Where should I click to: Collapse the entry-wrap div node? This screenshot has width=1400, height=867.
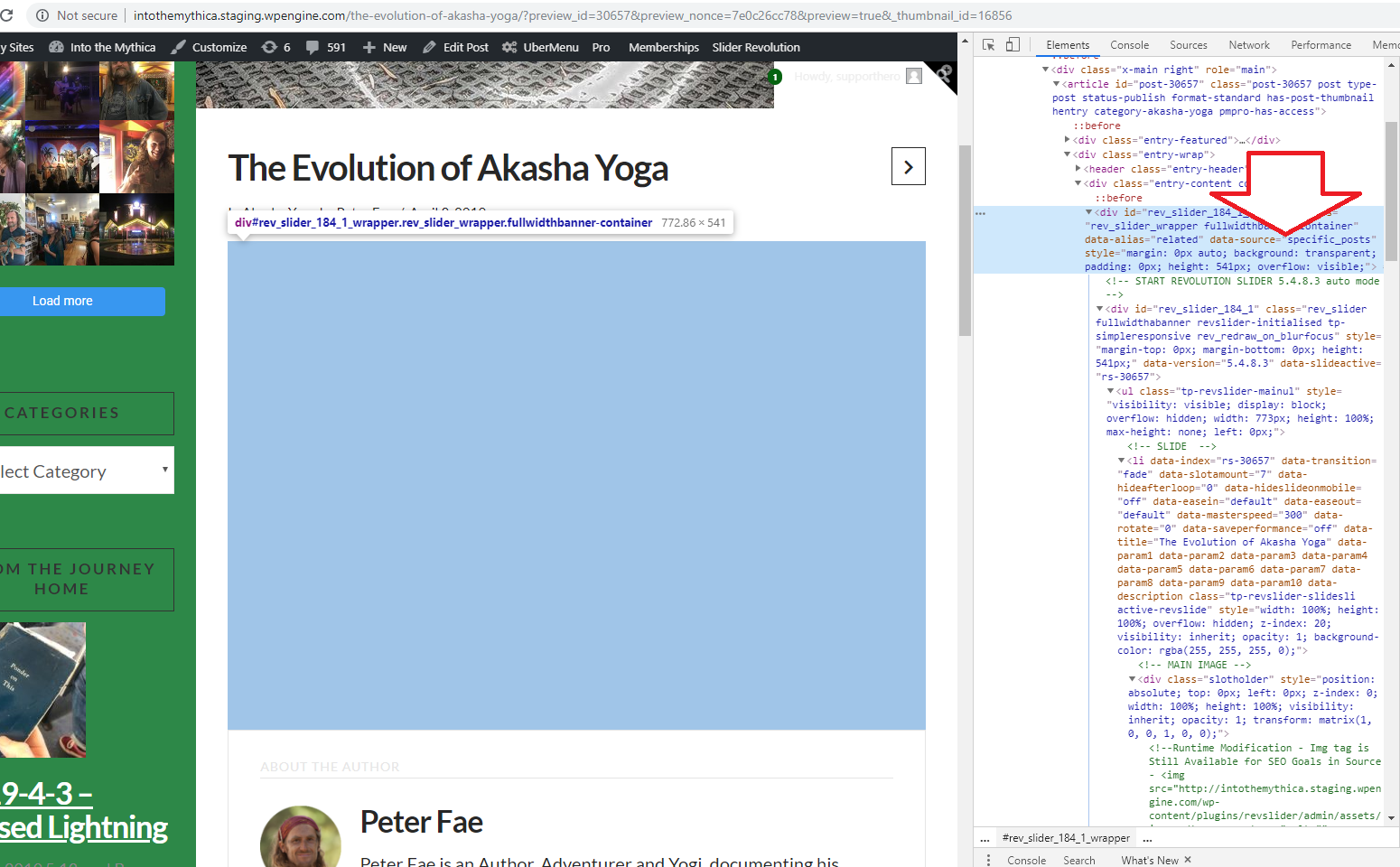coord(1067,154)
